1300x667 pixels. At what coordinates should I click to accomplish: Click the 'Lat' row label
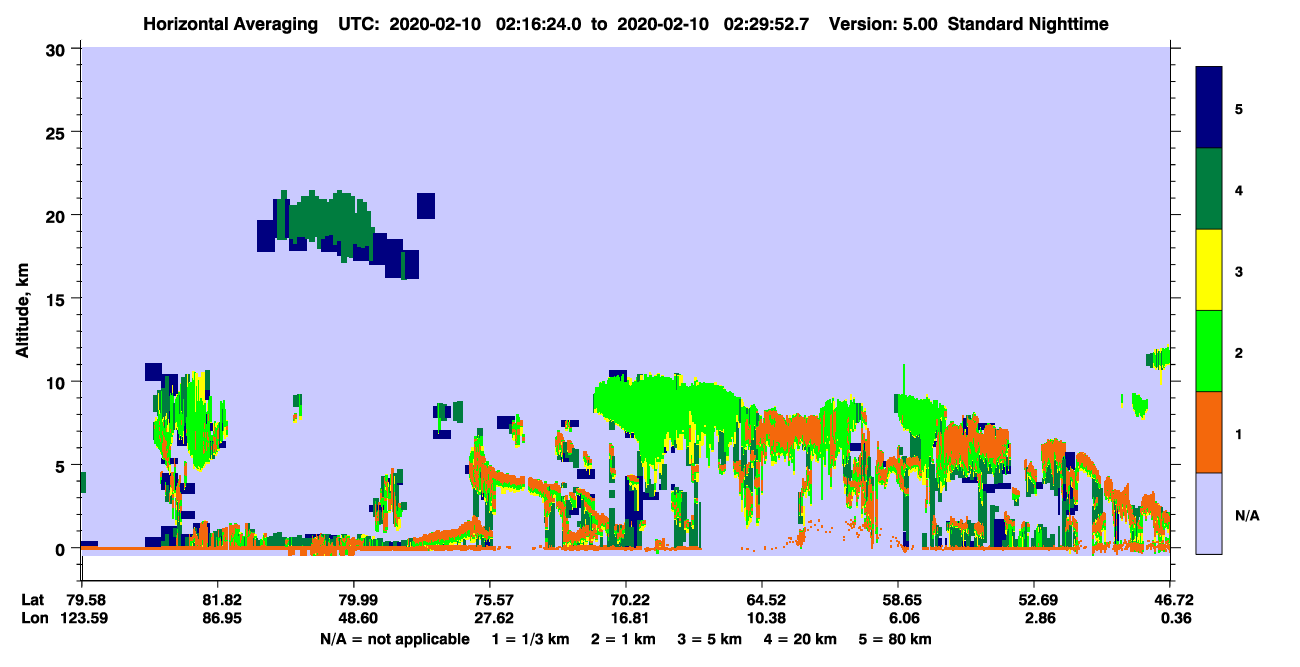coord(33,600)
